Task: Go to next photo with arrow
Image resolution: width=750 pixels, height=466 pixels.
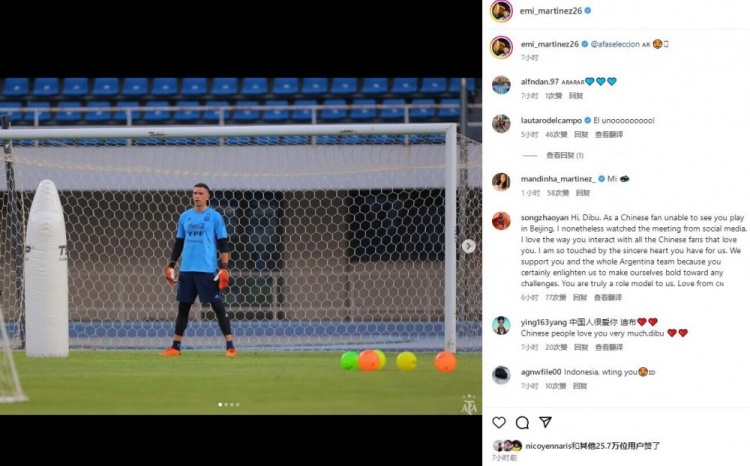Action: [469, 246]
